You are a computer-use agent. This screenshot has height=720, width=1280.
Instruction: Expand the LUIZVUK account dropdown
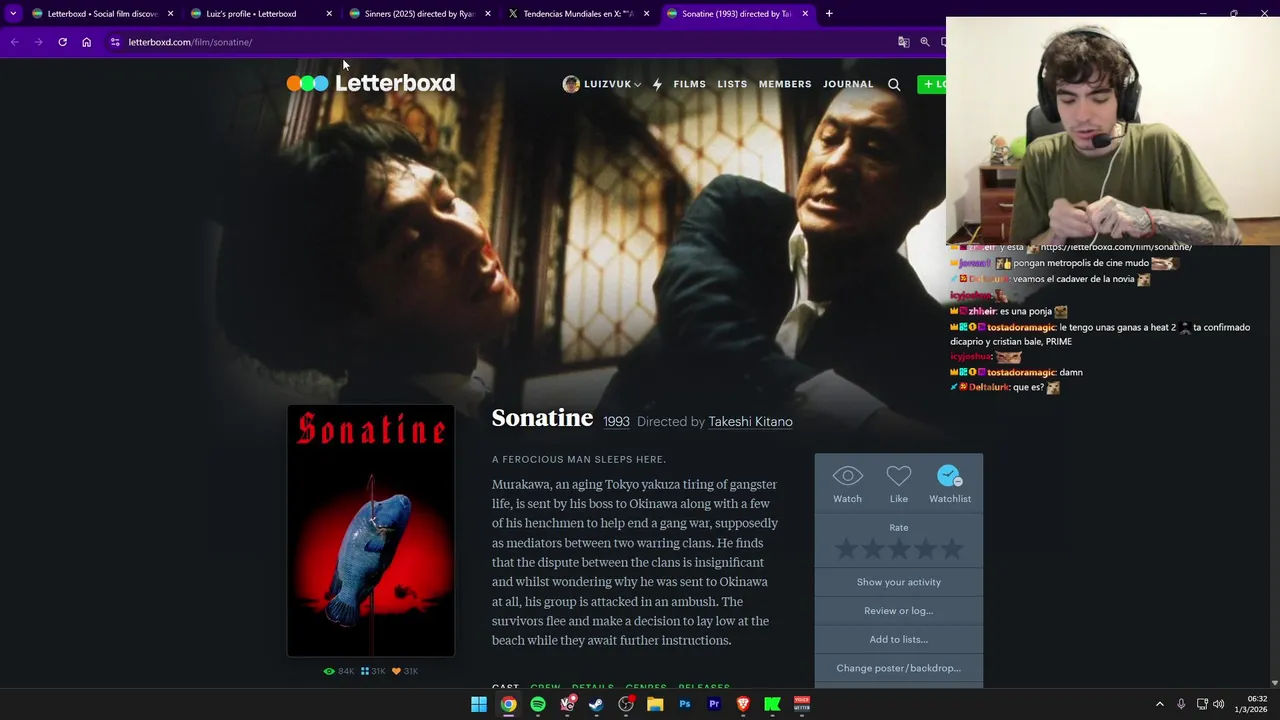[637, 85]
